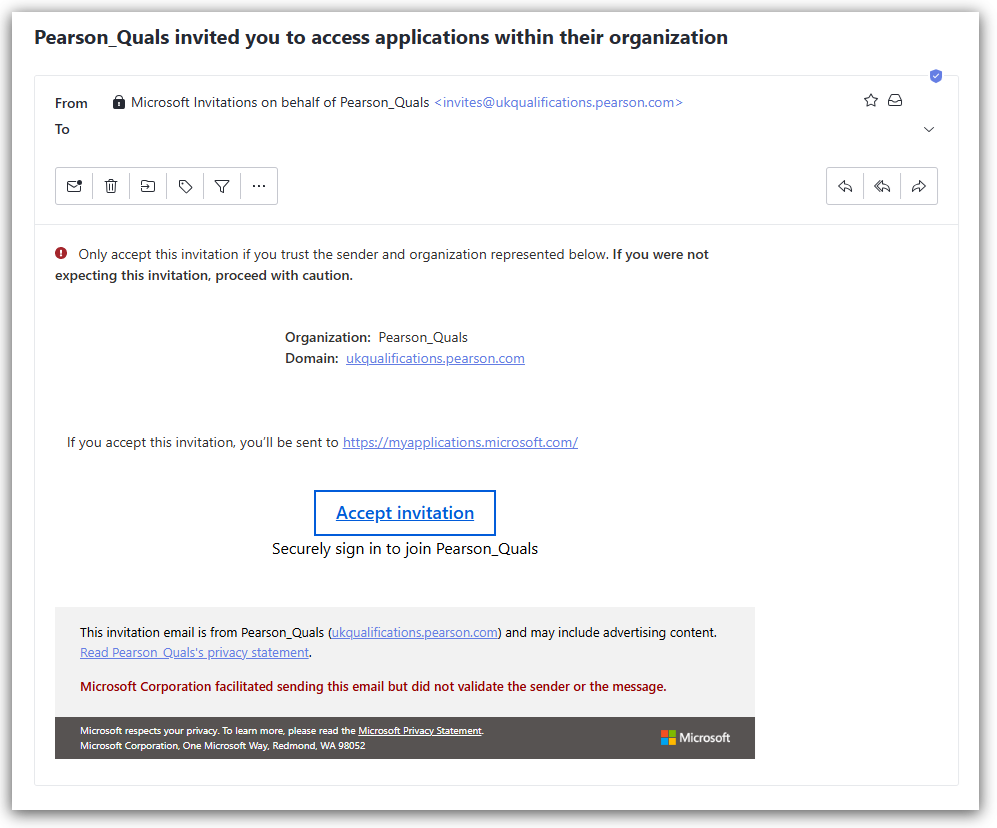Click the sender email address invites@ukqualifications.pearson.com
997x828 pixels.
(558, 102)
